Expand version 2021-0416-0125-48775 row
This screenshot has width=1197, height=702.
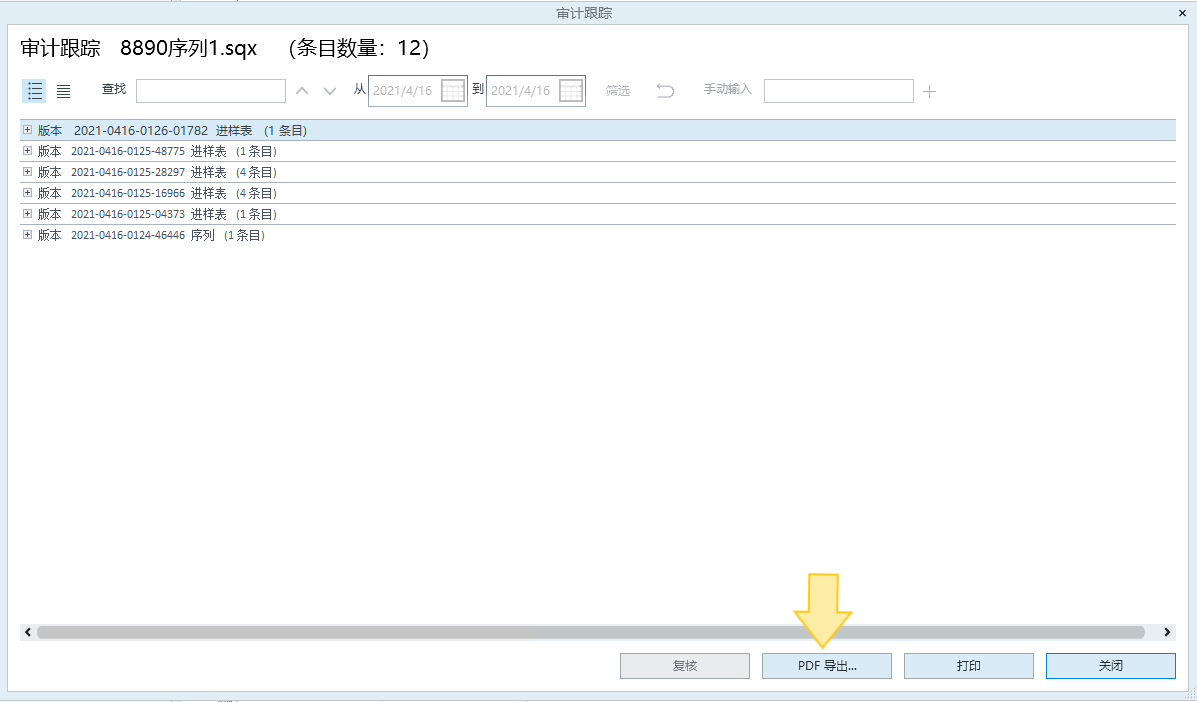(27, 151)
